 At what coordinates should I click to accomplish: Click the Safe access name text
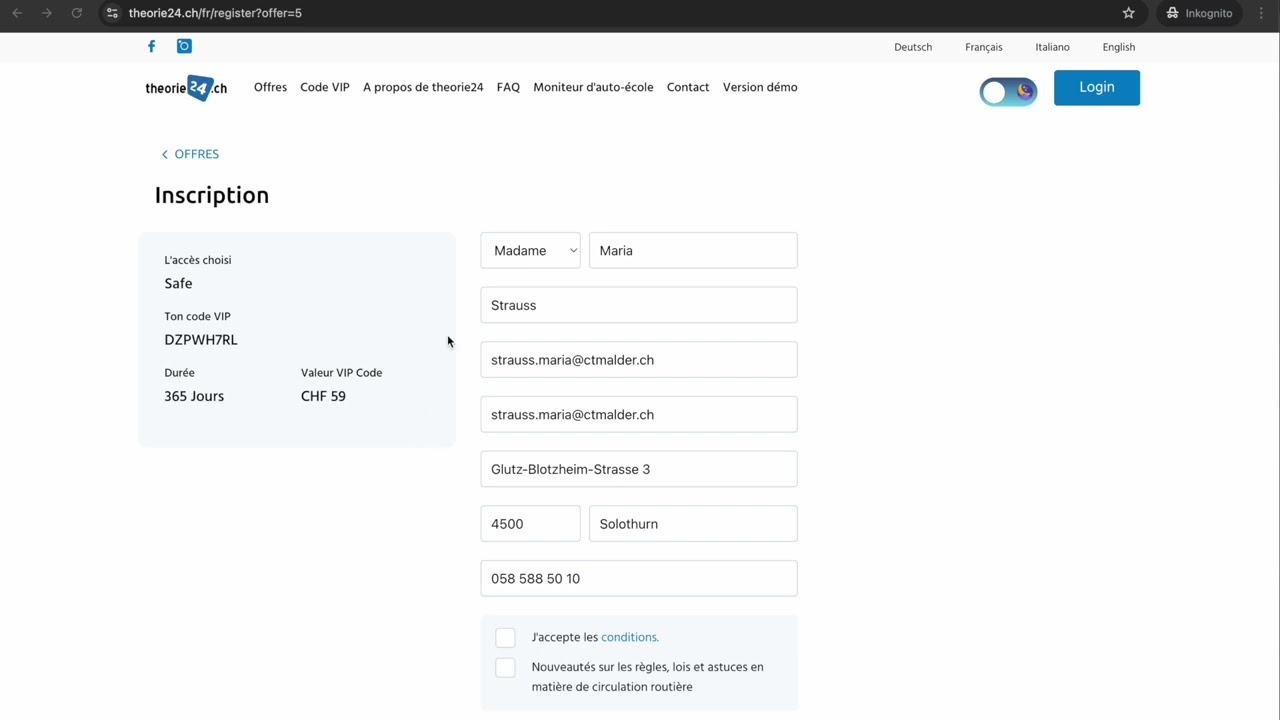178,283
